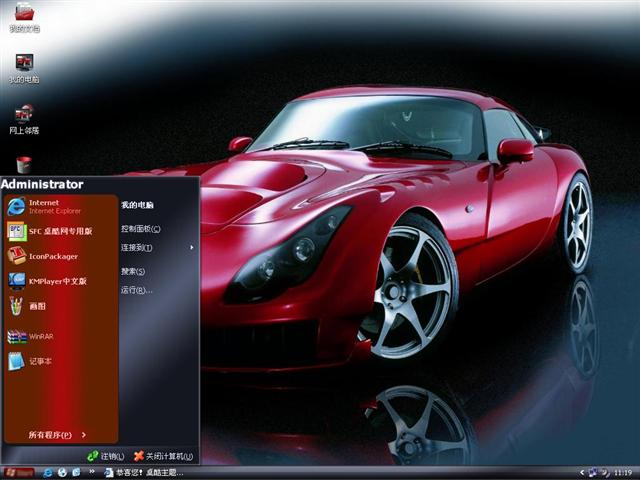Open 记事本 (Notepad) entry
The image size is (640, 480).
click(x=40, y=361)
